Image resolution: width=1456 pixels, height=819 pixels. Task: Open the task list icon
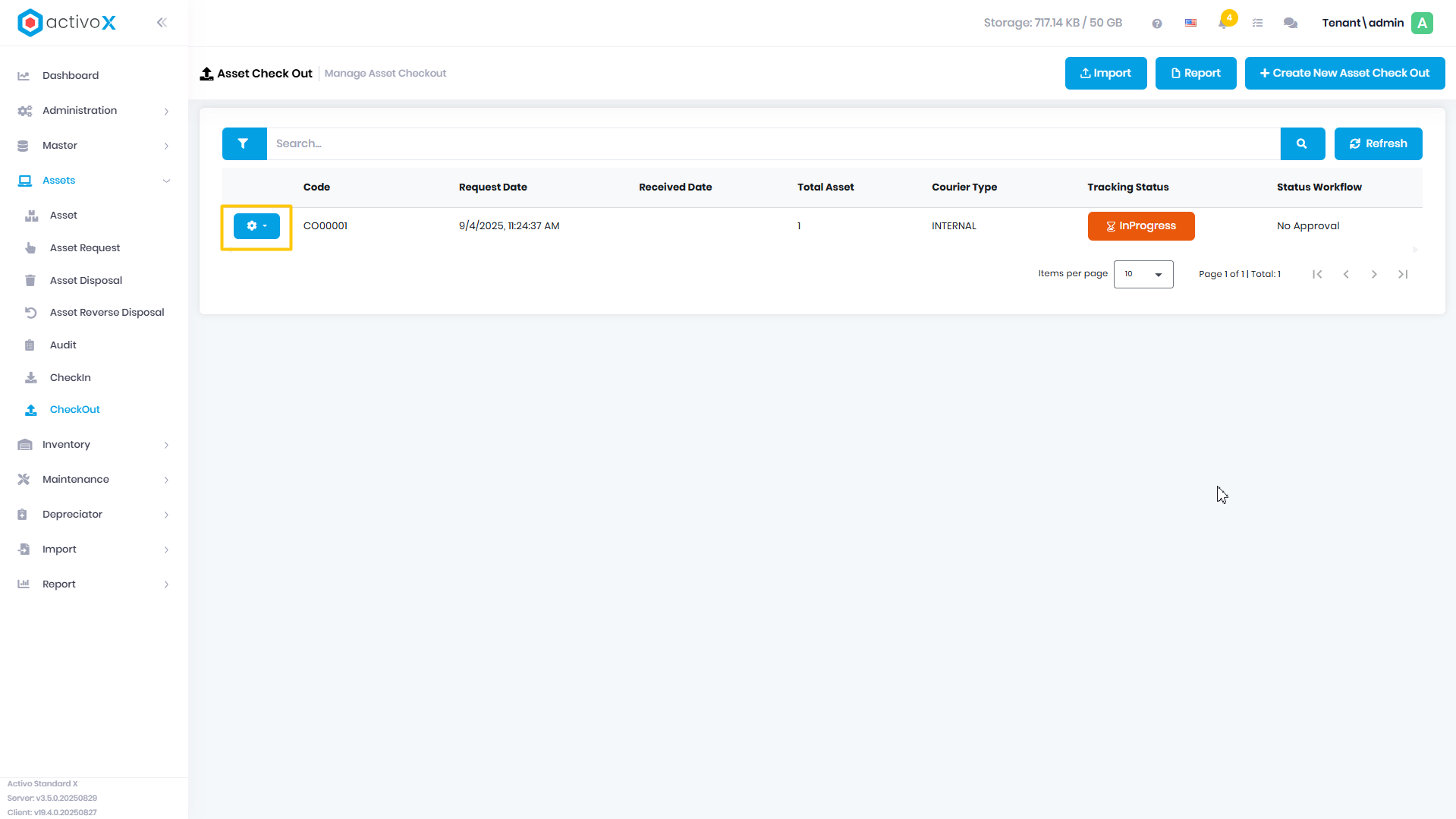click(1258, 24)
